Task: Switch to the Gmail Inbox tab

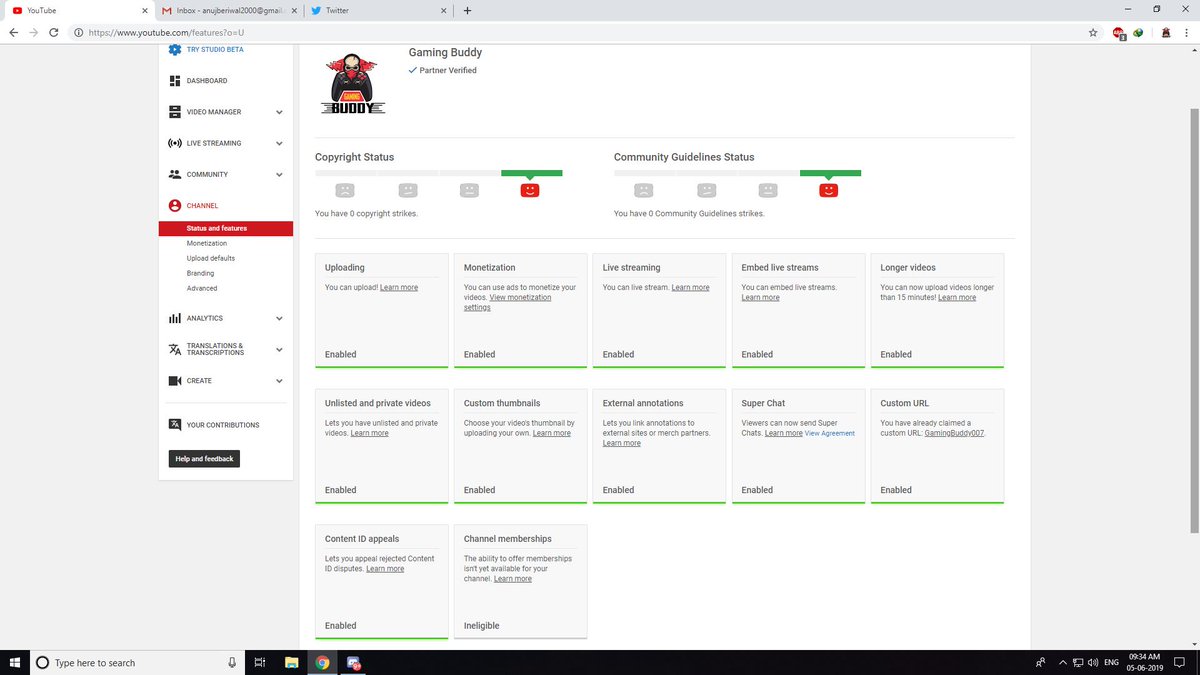Action: coord(228,10)
